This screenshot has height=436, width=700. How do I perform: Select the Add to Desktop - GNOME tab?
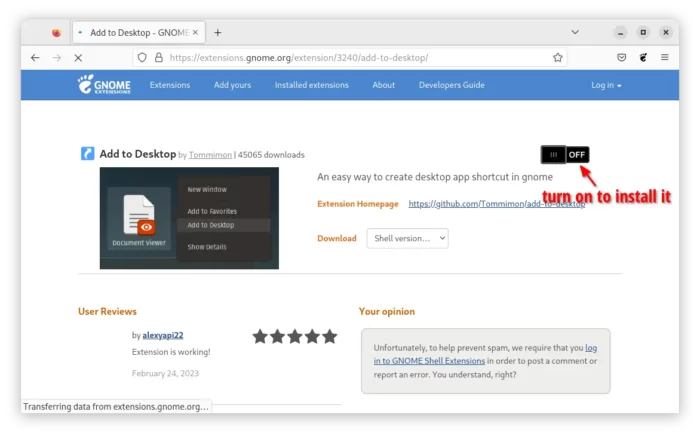[x=139, y=32]
